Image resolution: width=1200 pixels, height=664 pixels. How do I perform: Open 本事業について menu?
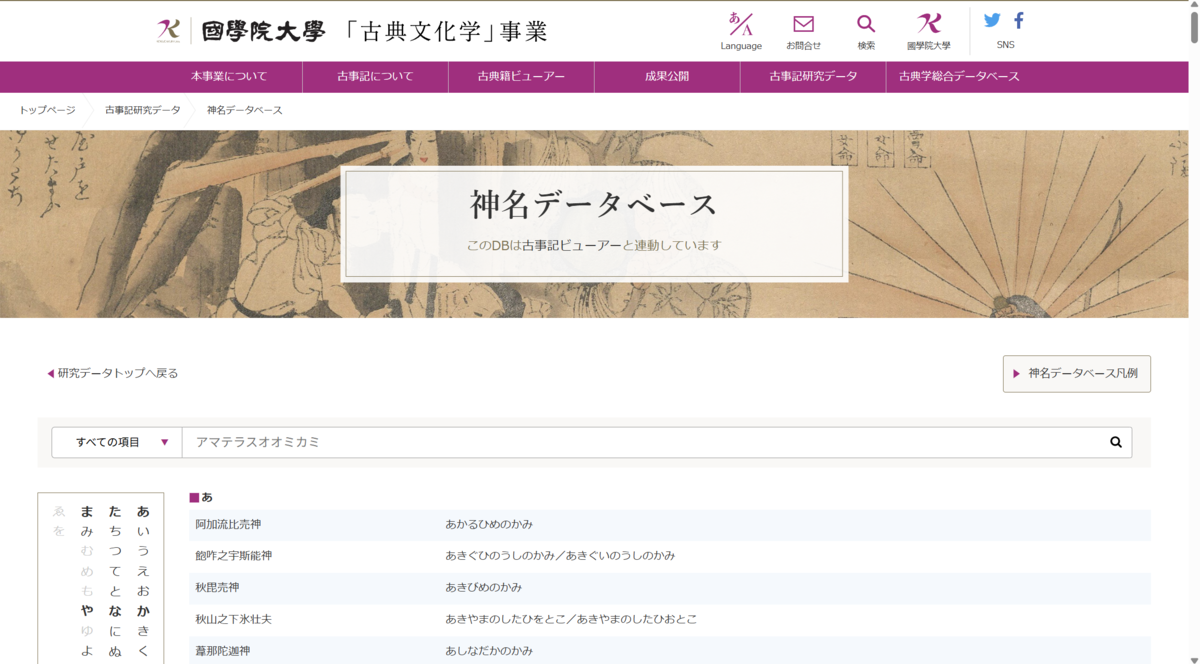229,76
